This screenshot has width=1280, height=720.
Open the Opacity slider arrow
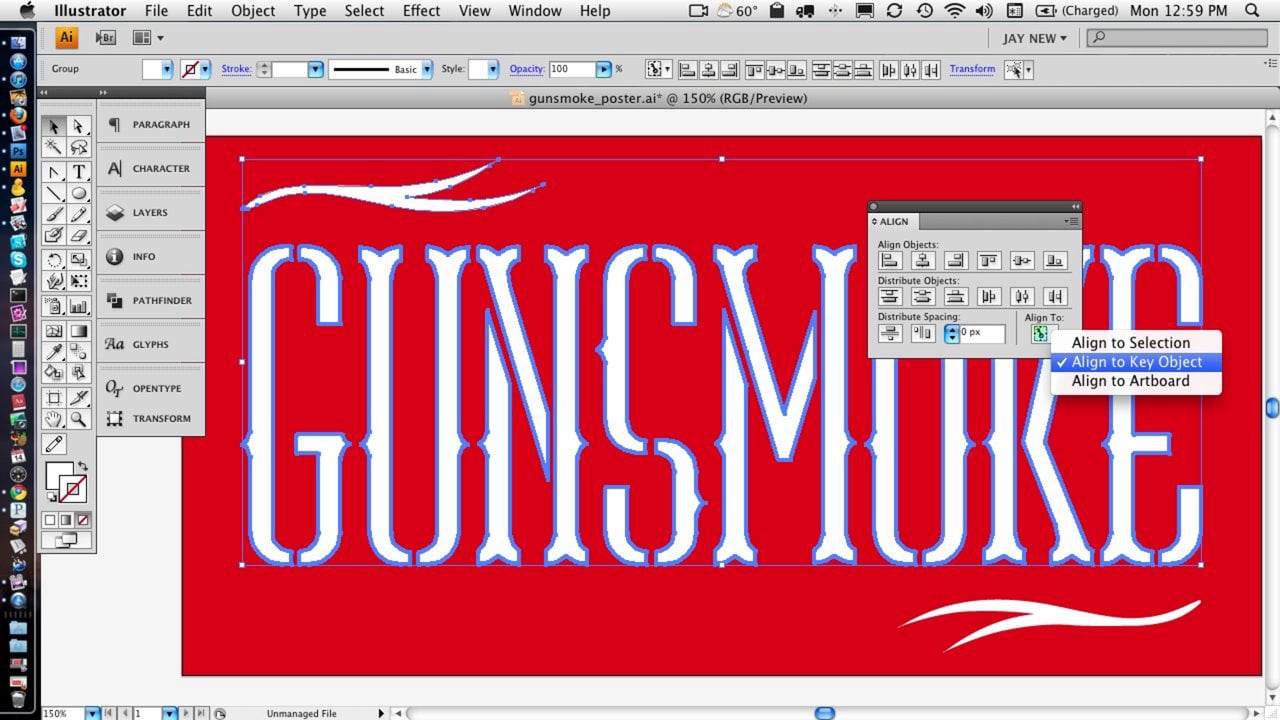[x=604, y=69]
